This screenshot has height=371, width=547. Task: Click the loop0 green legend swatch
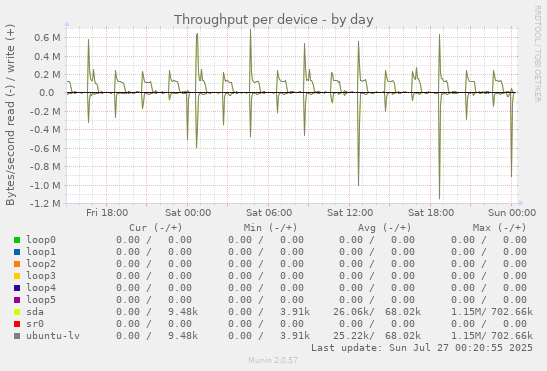(17, 240)
